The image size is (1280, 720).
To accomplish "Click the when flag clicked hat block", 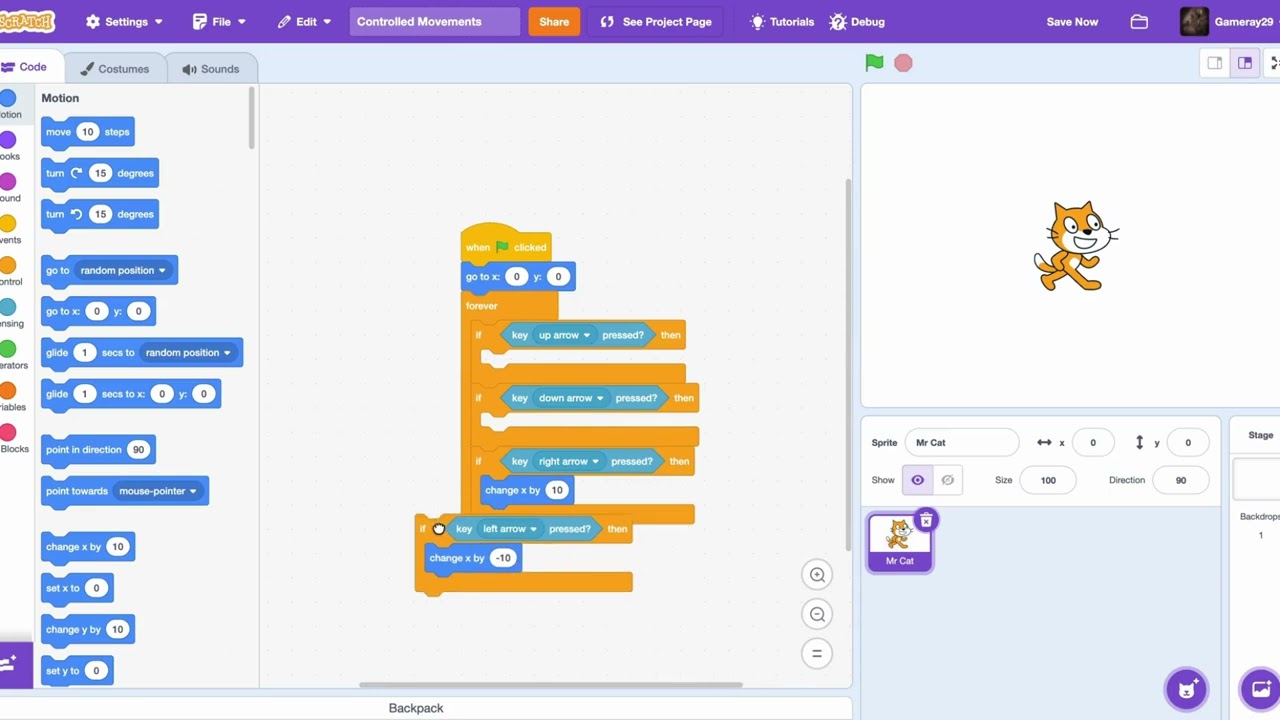I will coord(505,242).
